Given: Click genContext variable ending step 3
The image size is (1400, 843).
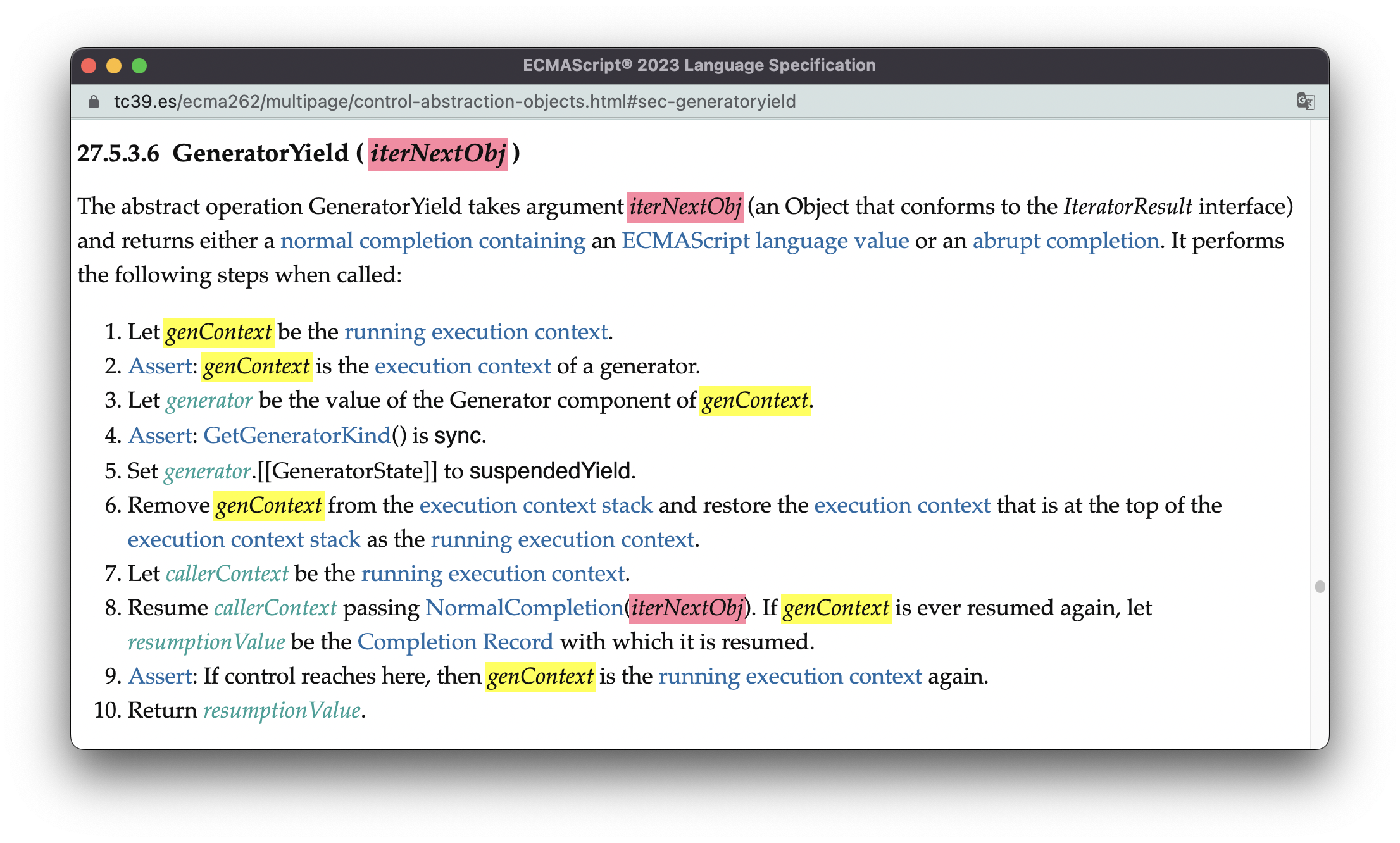Looking at the screenshot, I should tap(755, 401).
